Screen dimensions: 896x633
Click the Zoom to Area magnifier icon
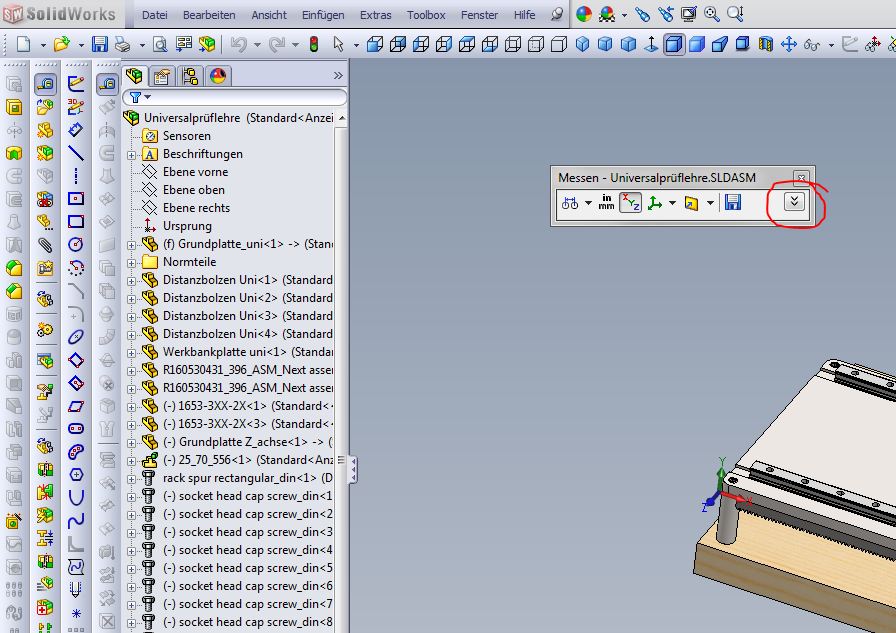[735, 14]
